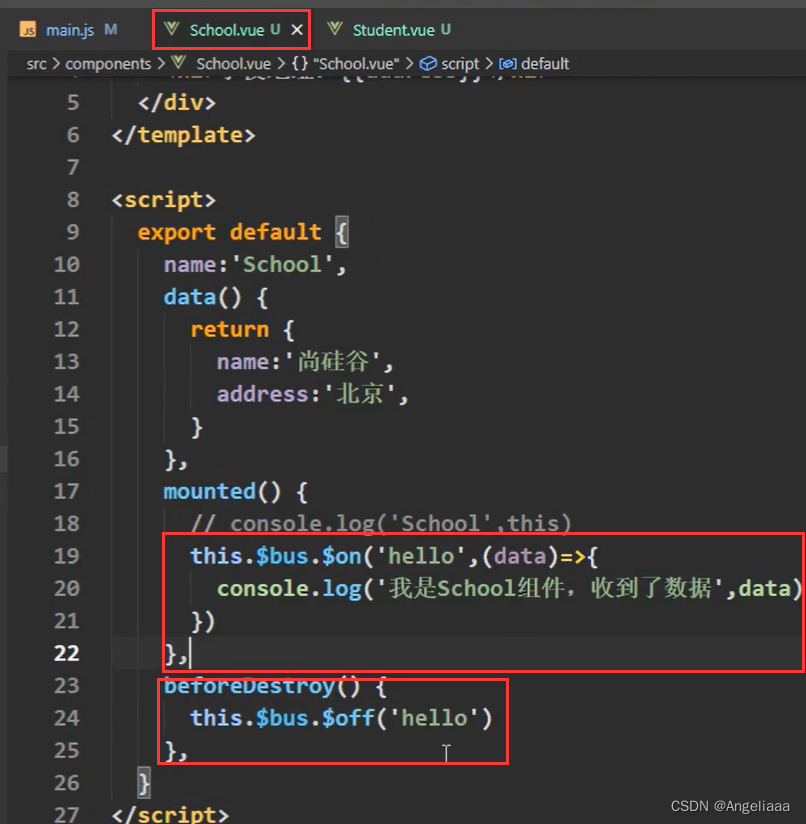Click the commented console.log('School',this) line
This screenshot has height=824, width=806.
(x=381, y=524)
